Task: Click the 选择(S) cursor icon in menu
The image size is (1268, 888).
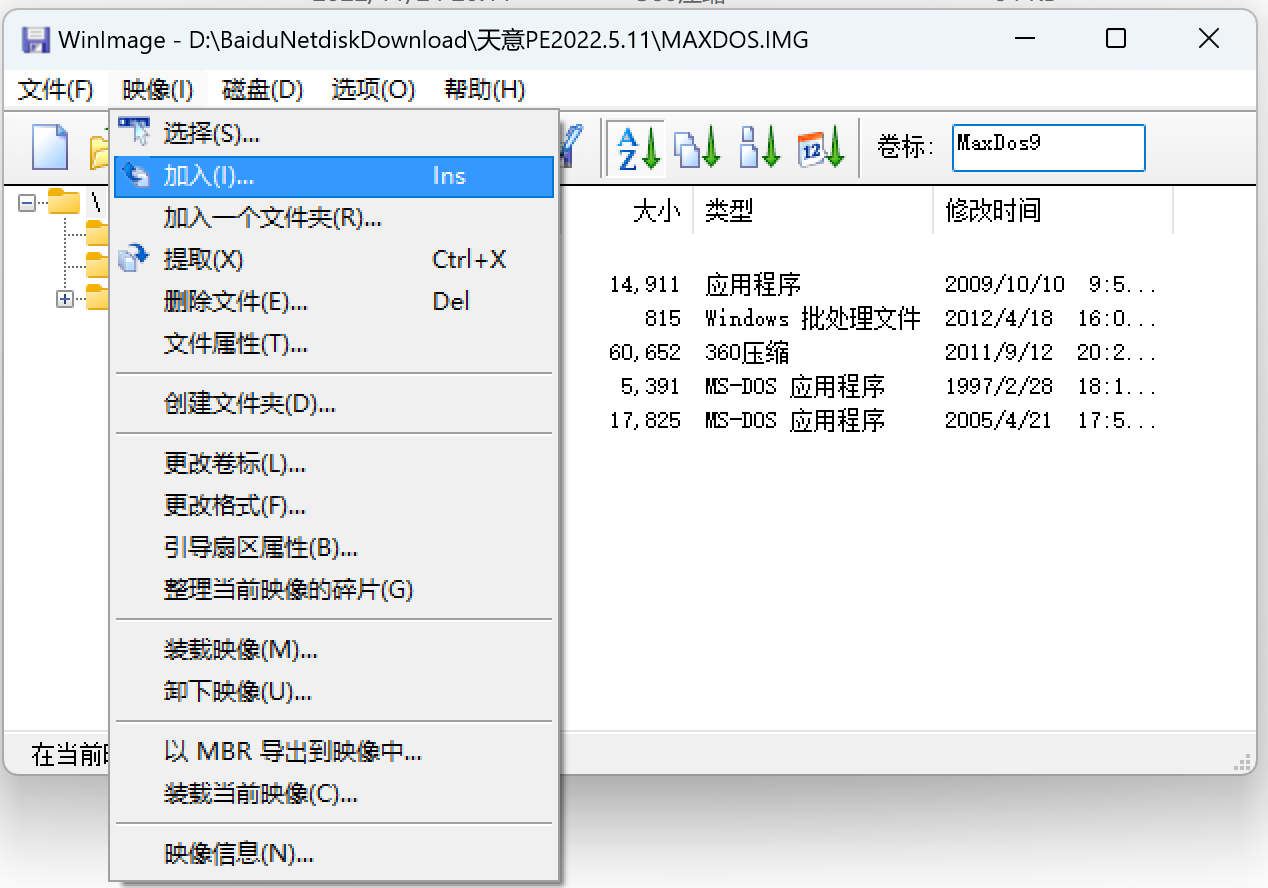Action: click(x=133, y=132)
